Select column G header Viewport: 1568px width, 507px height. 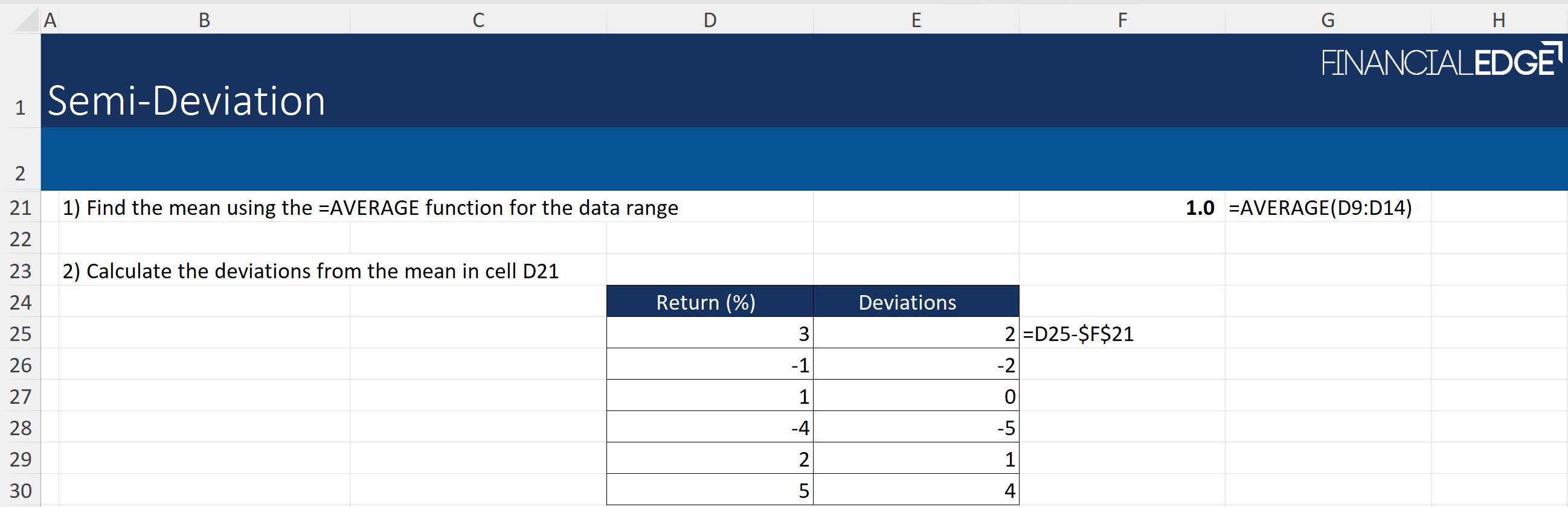(x=1328, y=20)
